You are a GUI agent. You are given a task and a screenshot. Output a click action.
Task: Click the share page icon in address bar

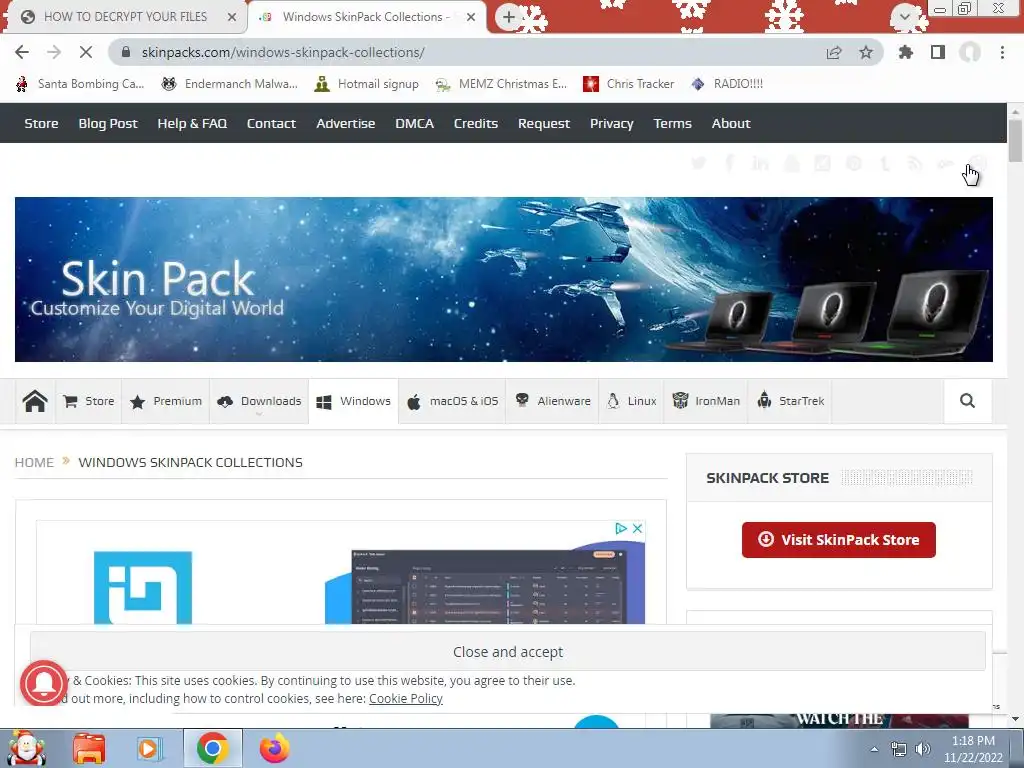[834, 52]
